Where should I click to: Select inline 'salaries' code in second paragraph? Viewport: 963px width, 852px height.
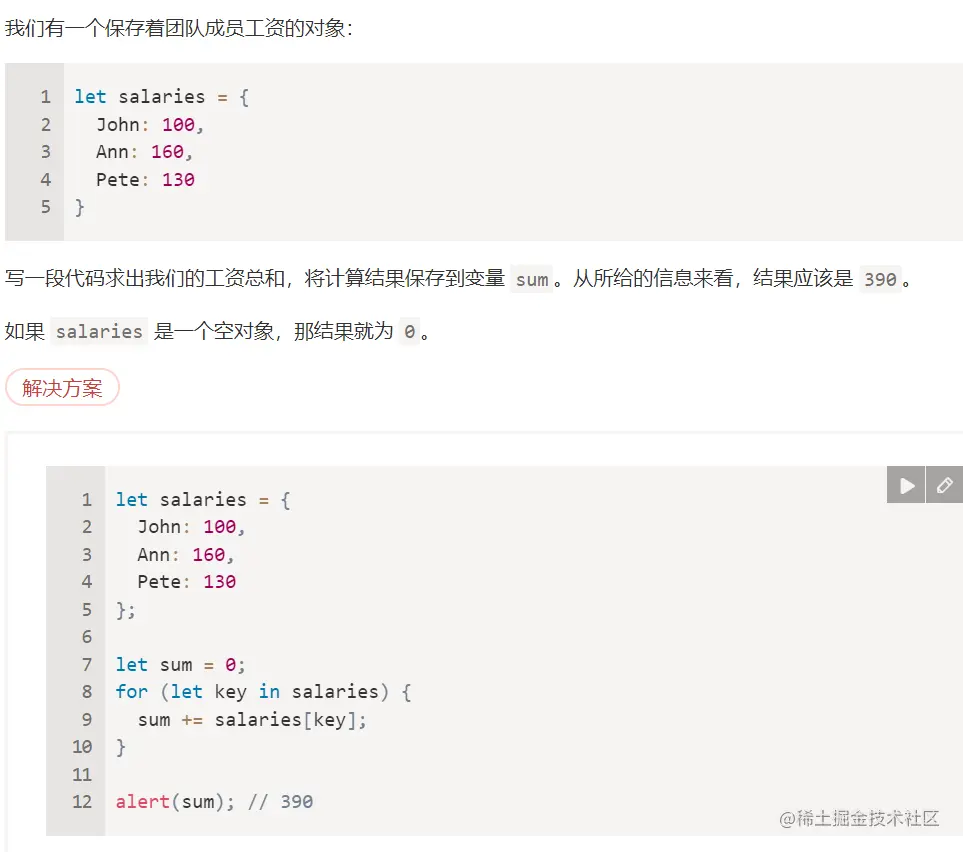[99, 332]
